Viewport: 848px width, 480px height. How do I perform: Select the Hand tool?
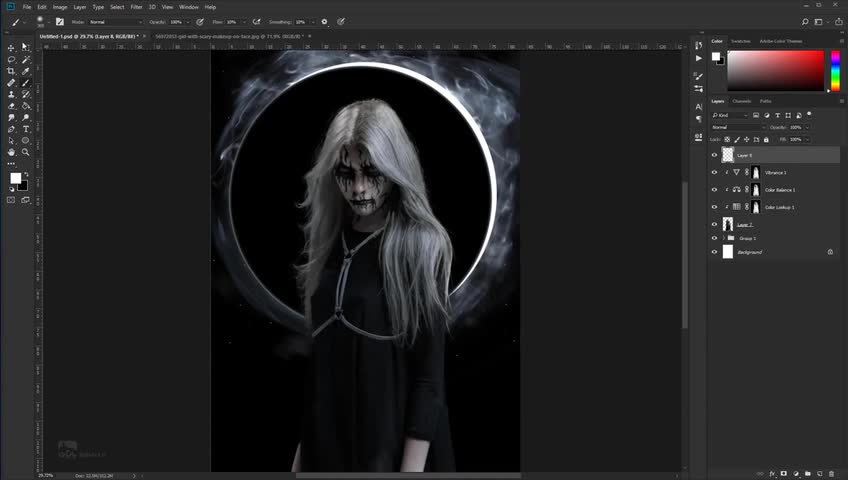[11, 152]
